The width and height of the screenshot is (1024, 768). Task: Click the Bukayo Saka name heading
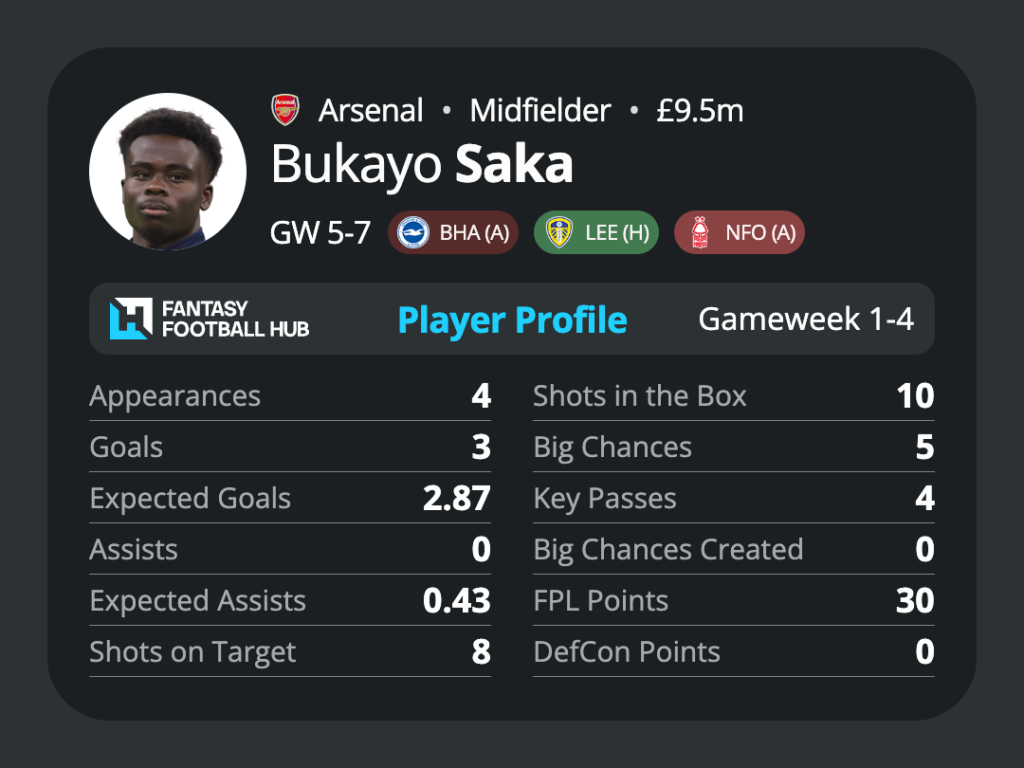pos(422,165)
